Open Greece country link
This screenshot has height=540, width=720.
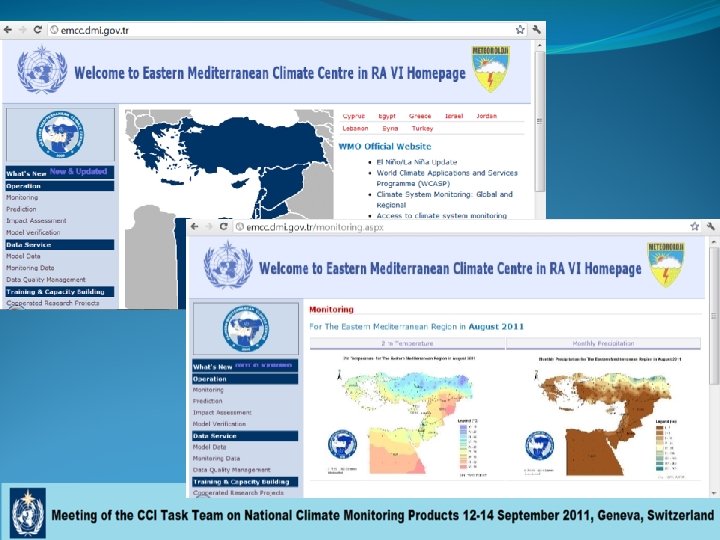(420, 116)
